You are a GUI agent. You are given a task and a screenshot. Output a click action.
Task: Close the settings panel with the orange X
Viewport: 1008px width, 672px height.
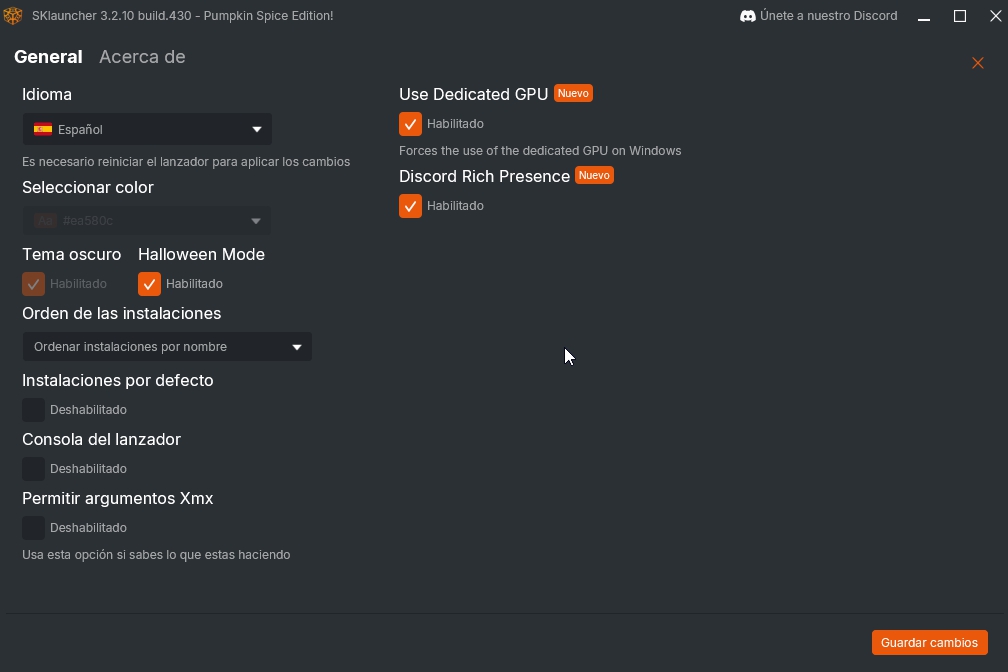tap(978, 62)
